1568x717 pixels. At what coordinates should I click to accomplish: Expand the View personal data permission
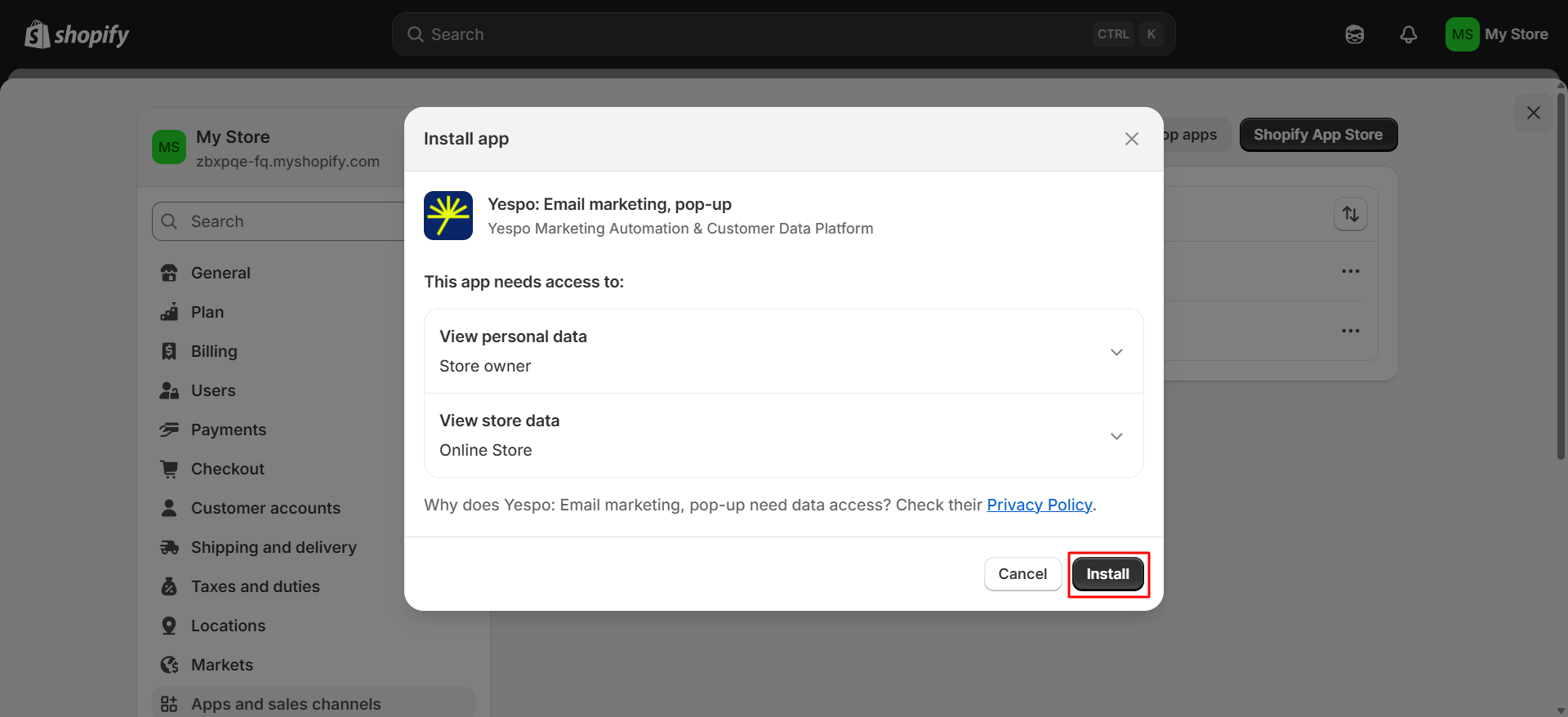(784, 351)
